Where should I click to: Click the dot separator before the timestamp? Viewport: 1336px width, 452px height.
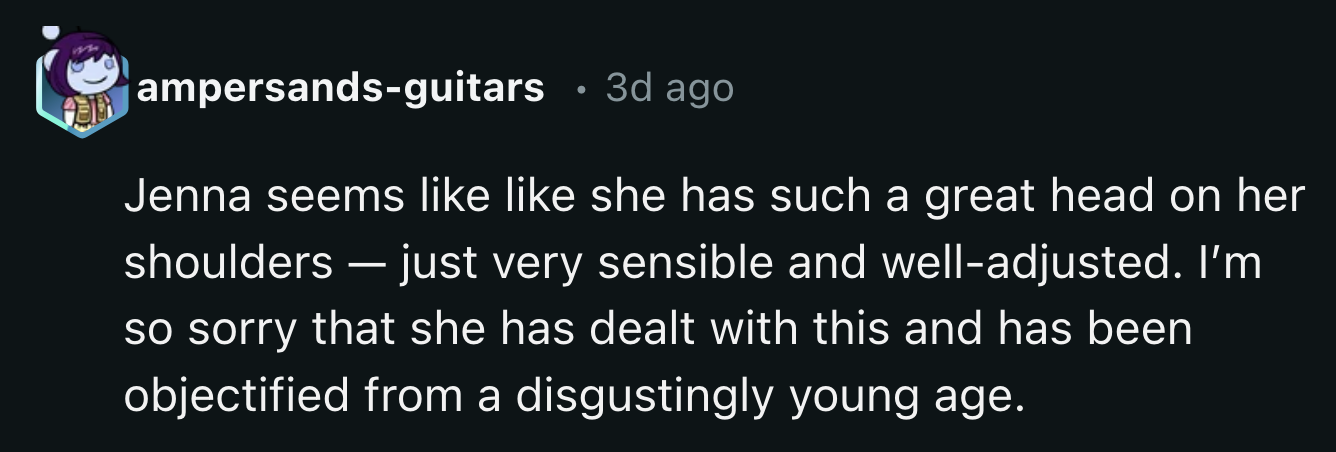(579, 88)
